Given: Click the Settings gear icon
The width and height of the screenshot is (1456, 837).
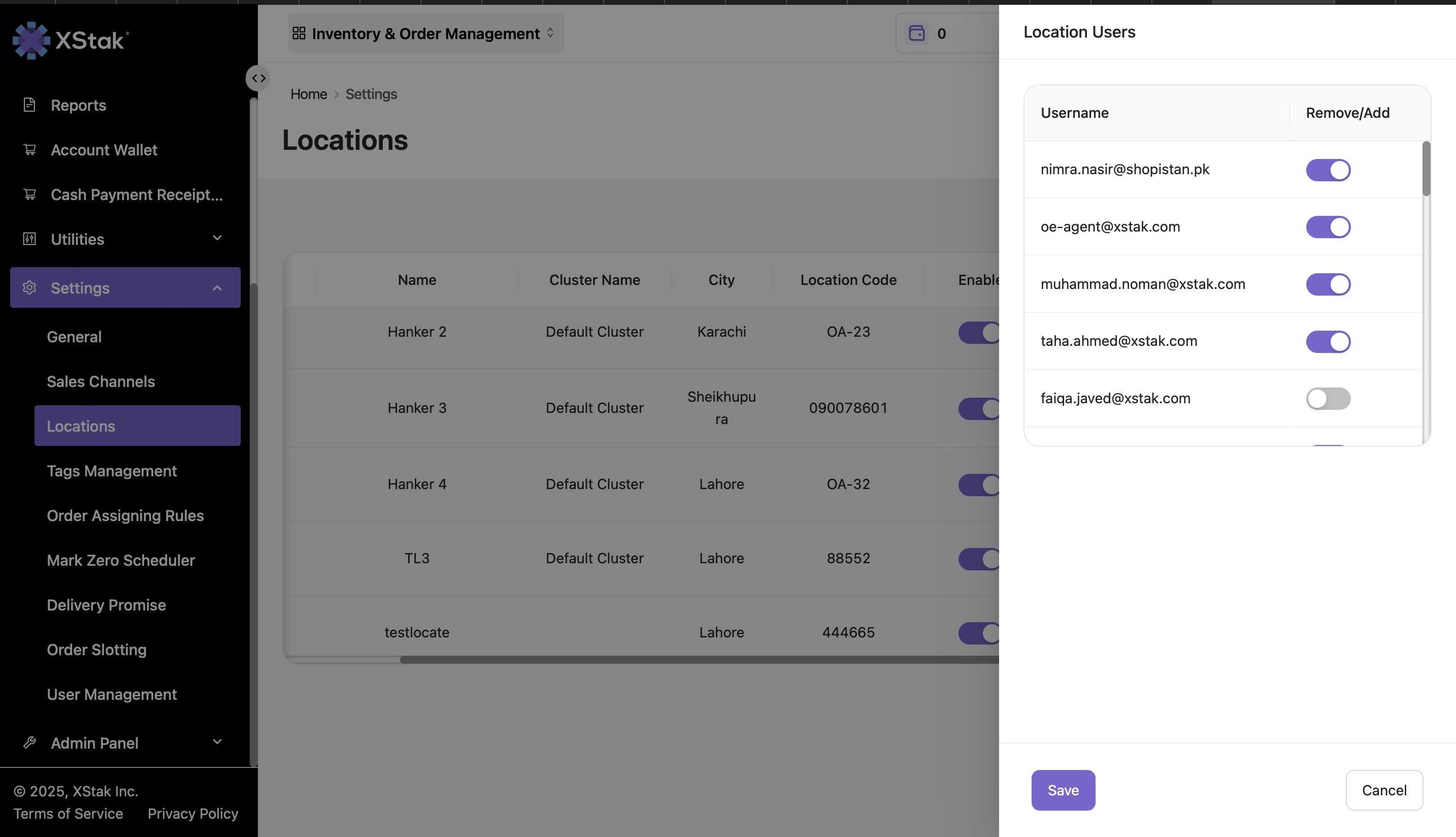Looking at the screenshot, I should tap(29, 287).
